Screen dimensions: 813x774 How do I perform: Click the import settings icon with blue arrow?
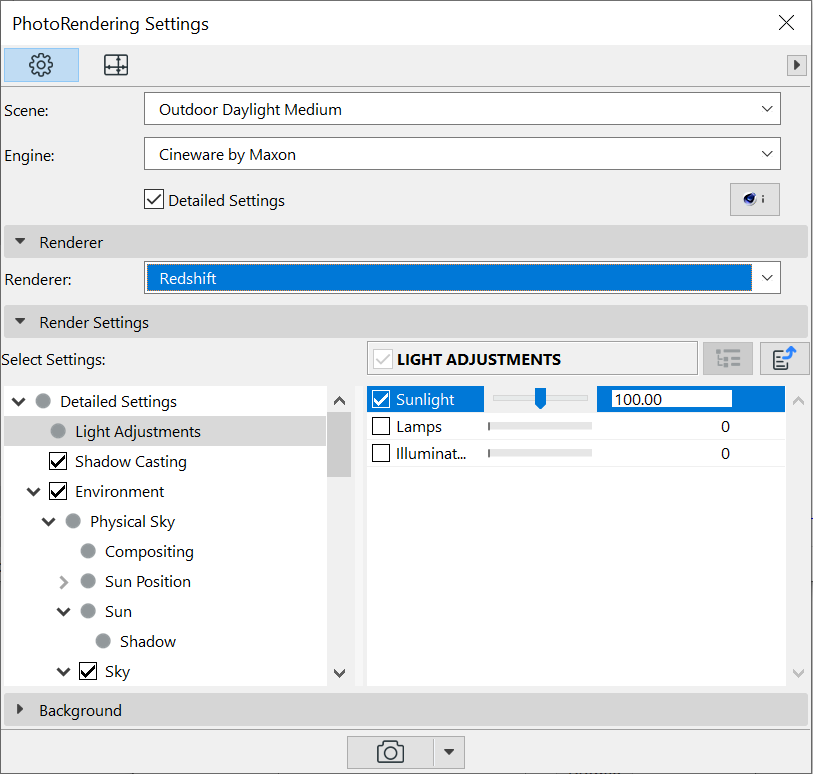click(x=784, y=358)
